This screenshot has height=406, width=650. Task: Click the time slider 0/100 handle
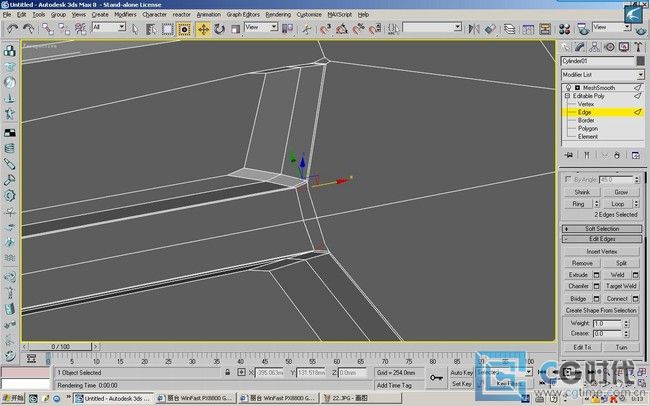coord(61,347)
